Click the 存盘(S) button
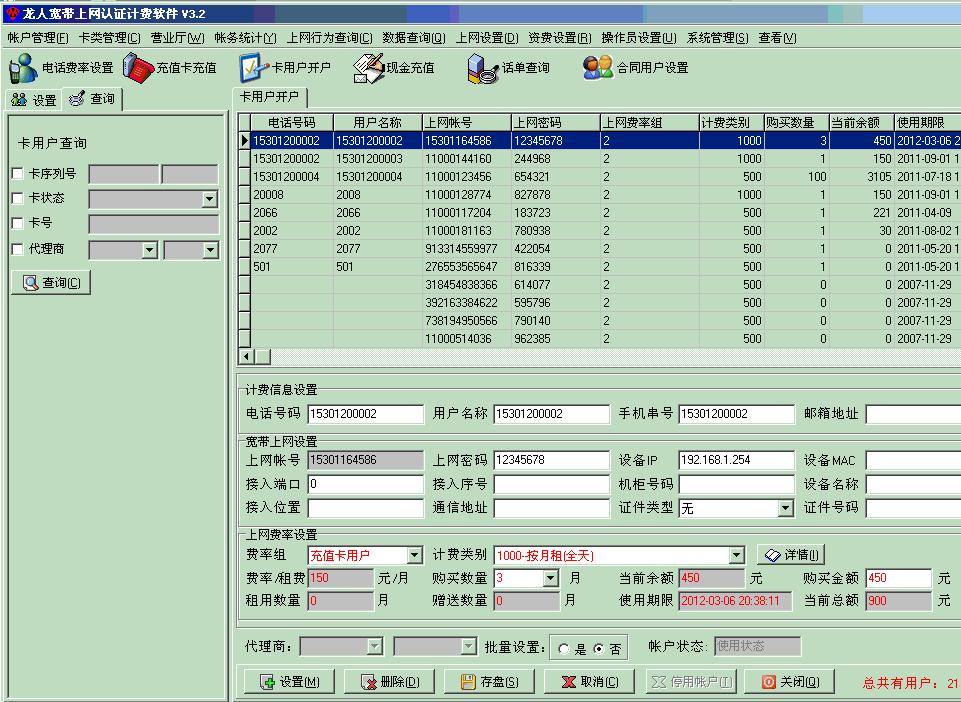The width and height of the screenshot is (961, 702). [x=489, y=681]
